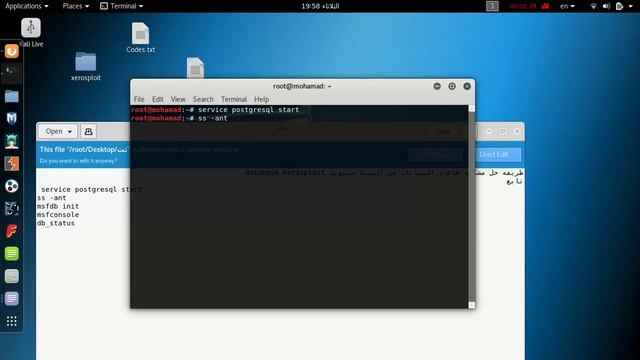This screenshot has height=360, width=640.
Task: Select the unnamed text file above terminal
Action: [196, 68]
